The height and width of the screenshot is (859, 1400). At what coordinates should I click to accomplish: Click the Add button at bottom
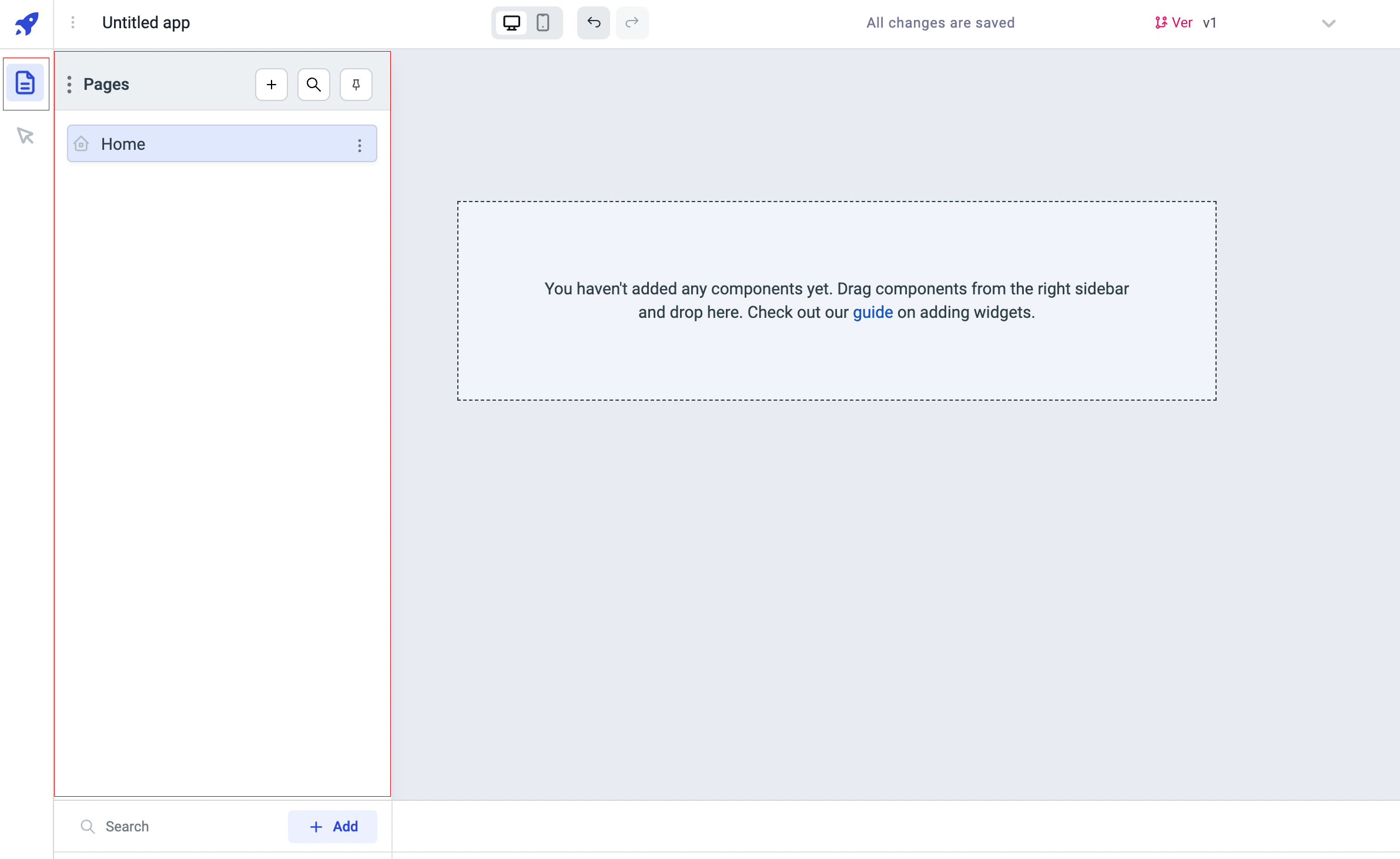333,826
